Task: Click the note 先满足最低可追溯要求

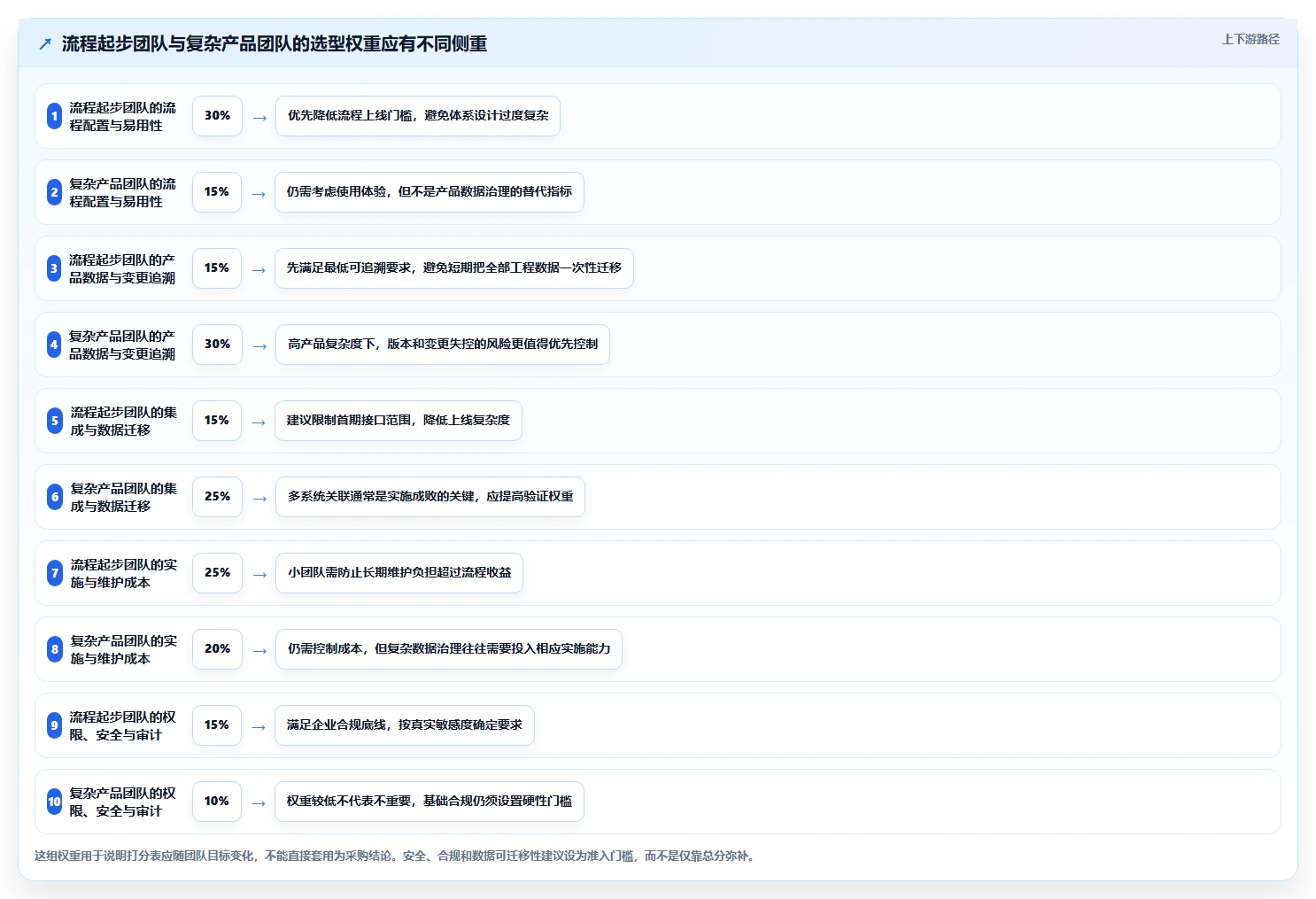Action: pos(454,268)
